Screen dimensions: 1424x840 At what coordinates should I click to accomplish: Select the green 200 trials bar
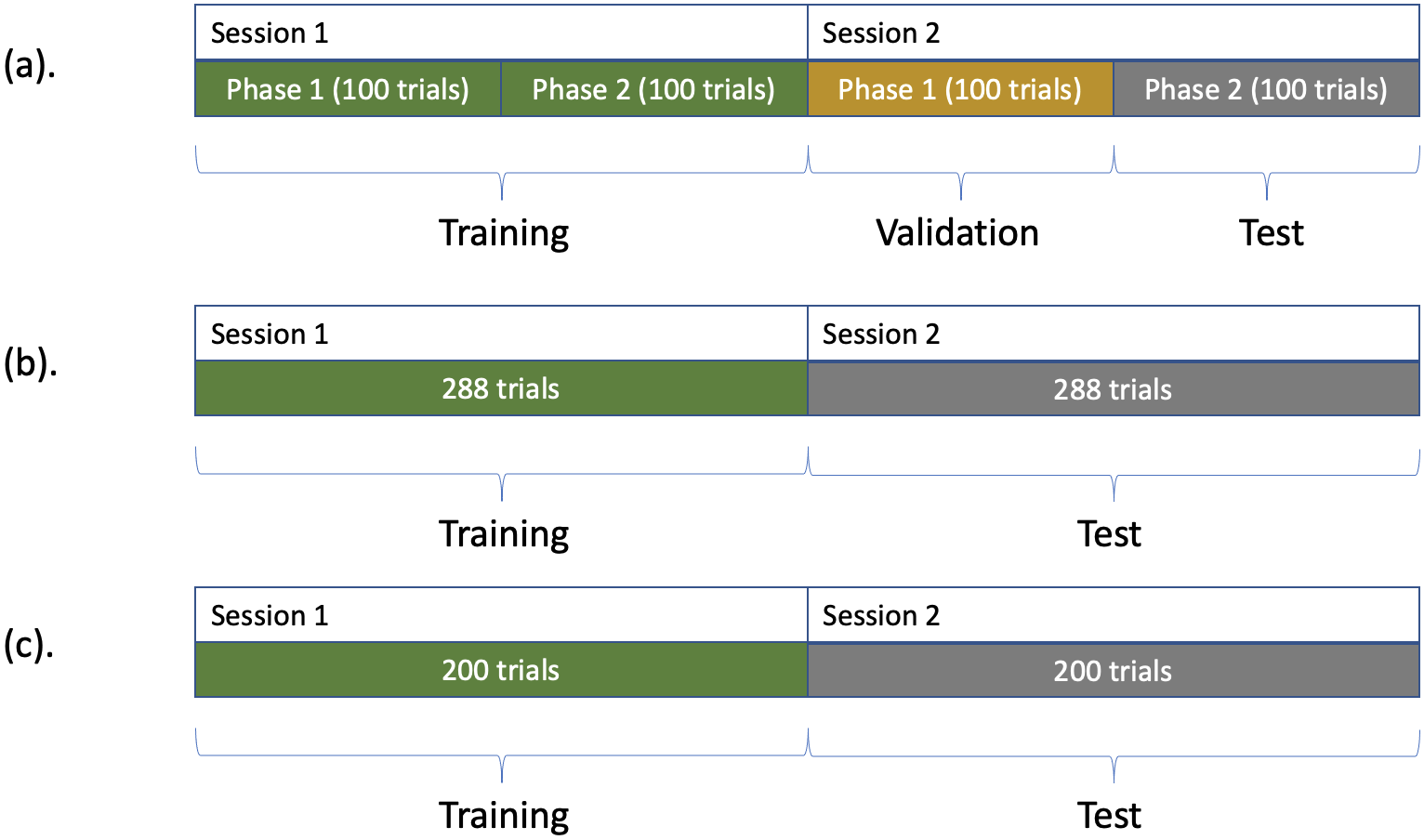pyautogui.click(x=501, y=670)
